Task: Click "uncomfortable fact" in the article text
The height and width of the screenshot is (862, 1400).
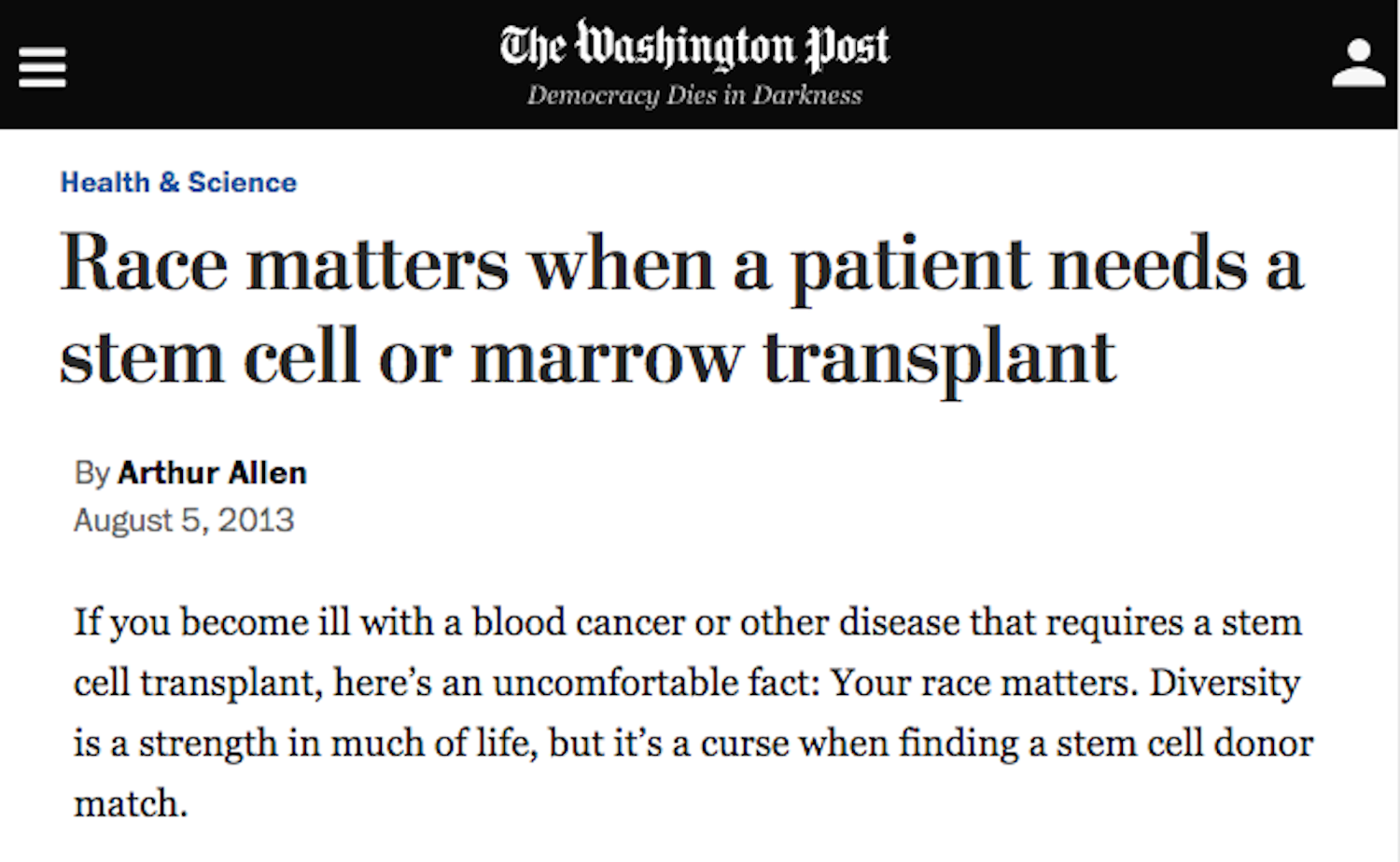Action: click(x=655, y=683)
